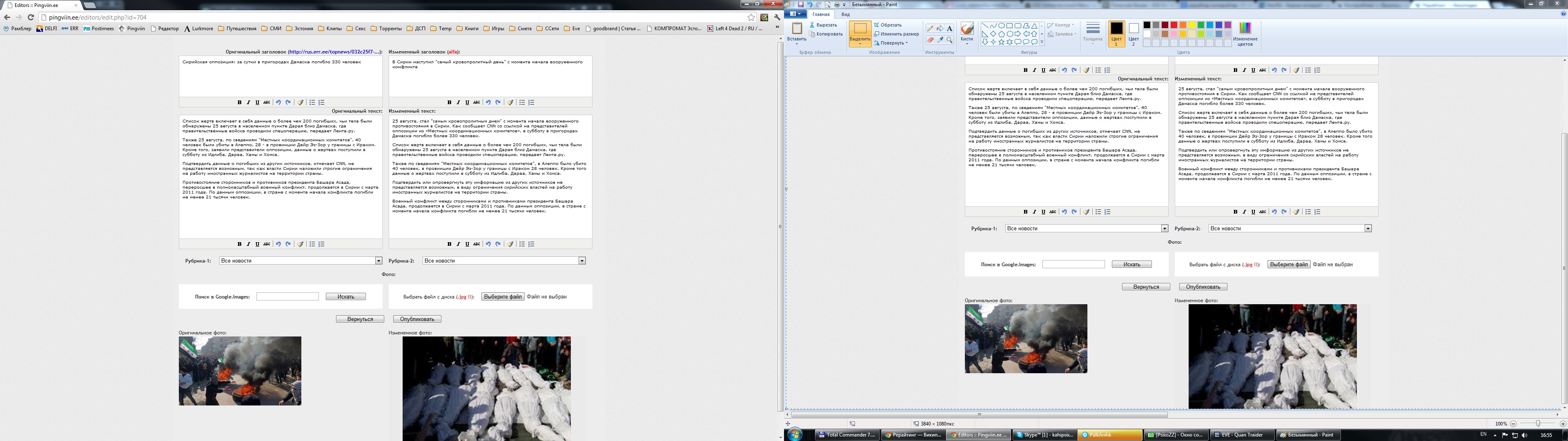Screen dimensions: 1568x441
Task: Select the Pencil tool in Paint
Action: (x=930, y=28)
